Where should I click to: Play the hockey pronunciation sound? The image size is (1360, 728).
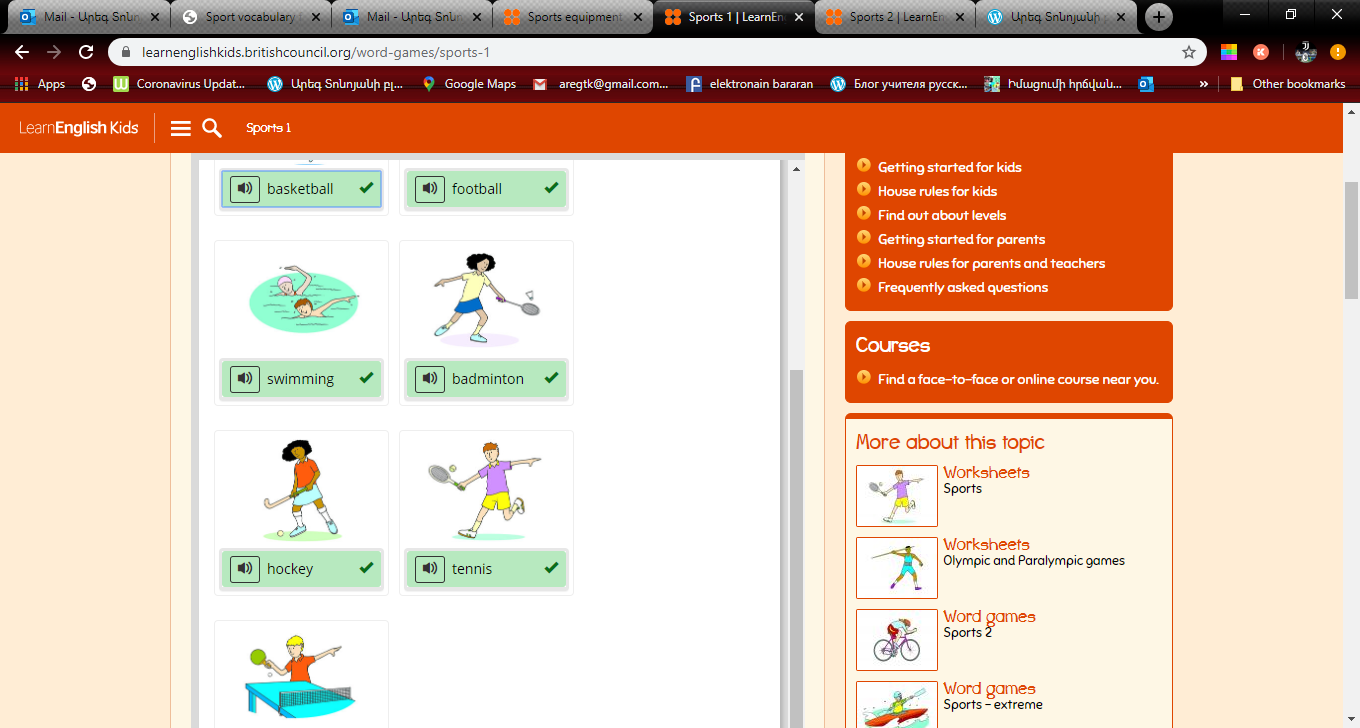point(245,569)
